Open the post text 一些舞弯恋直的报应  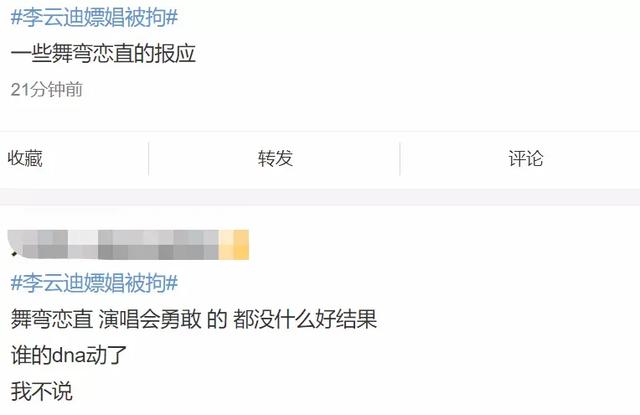103,54
